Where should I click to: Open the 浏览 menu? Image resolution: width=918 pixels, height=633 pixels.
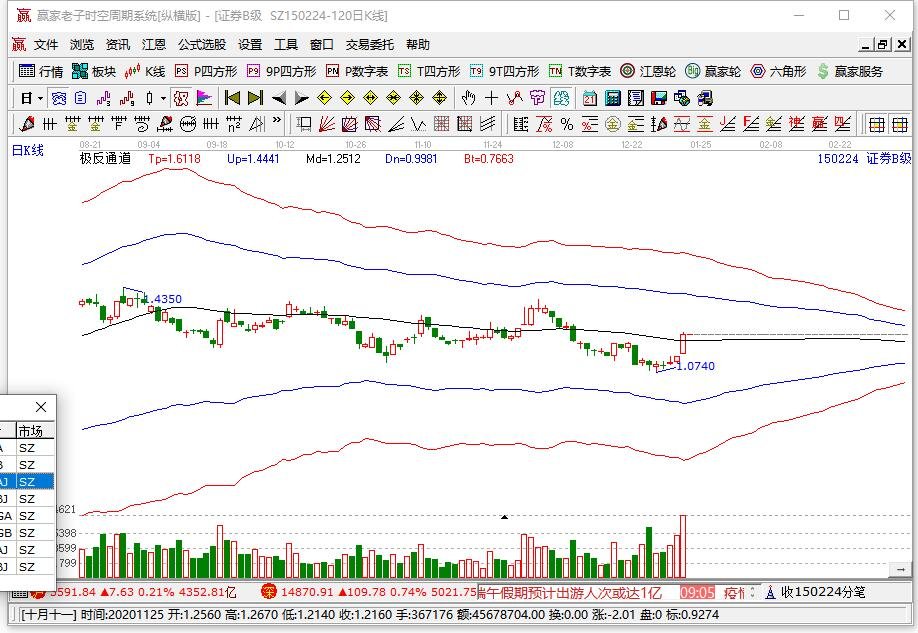click(81, 45)
